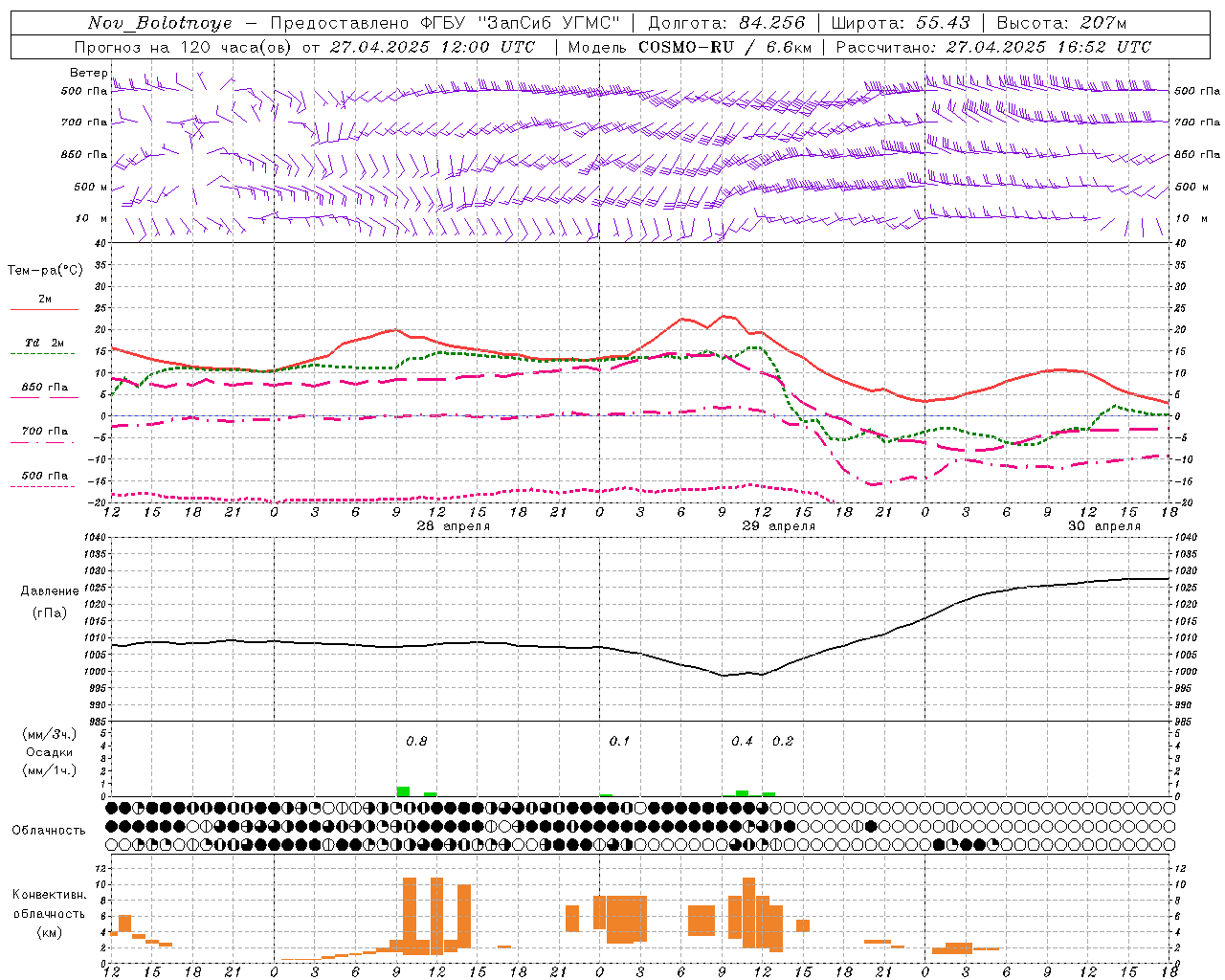Click the "Облачность" cloudiness label
Image resolution: width=1225 pixels, height=980 pixels.
pos(49,830)
